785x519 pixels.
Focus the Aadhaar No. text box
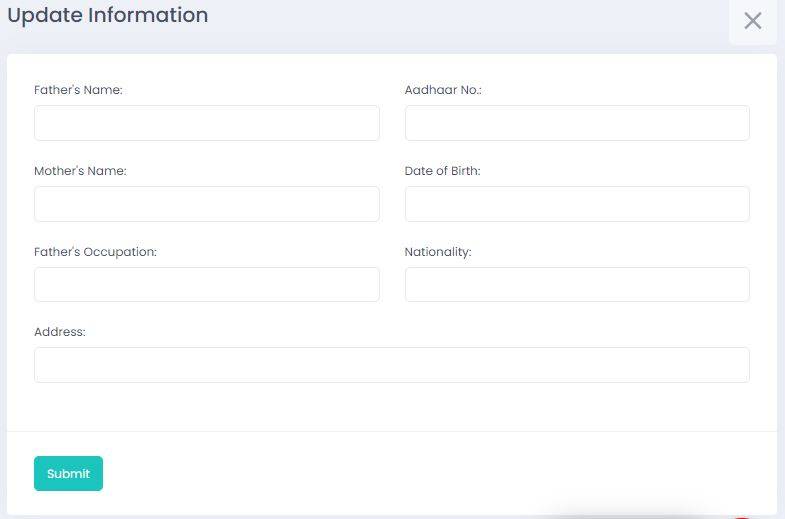[x=576, y=123]
